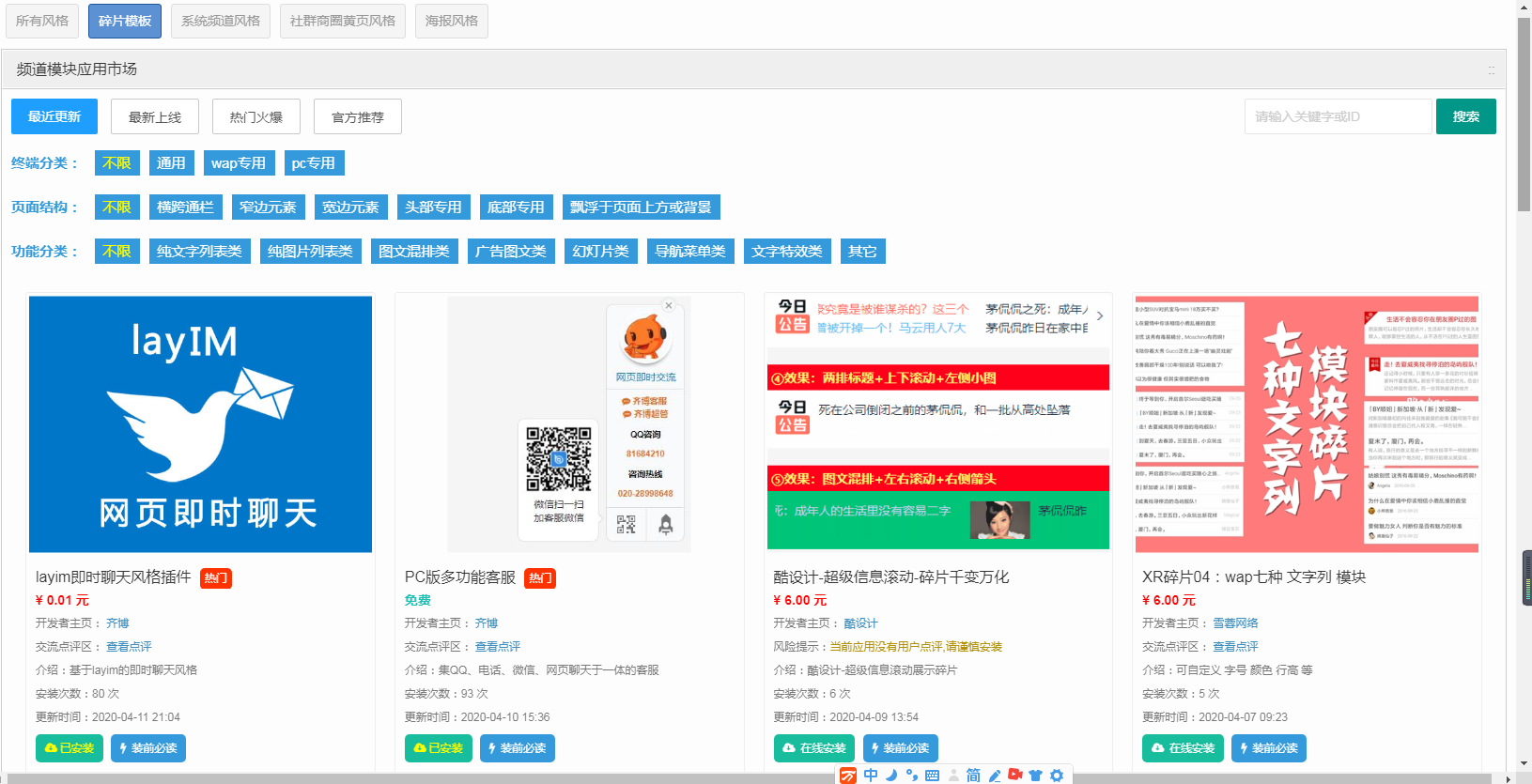
Task: Open the pen handwriting input icon
Action: point(995,776)
